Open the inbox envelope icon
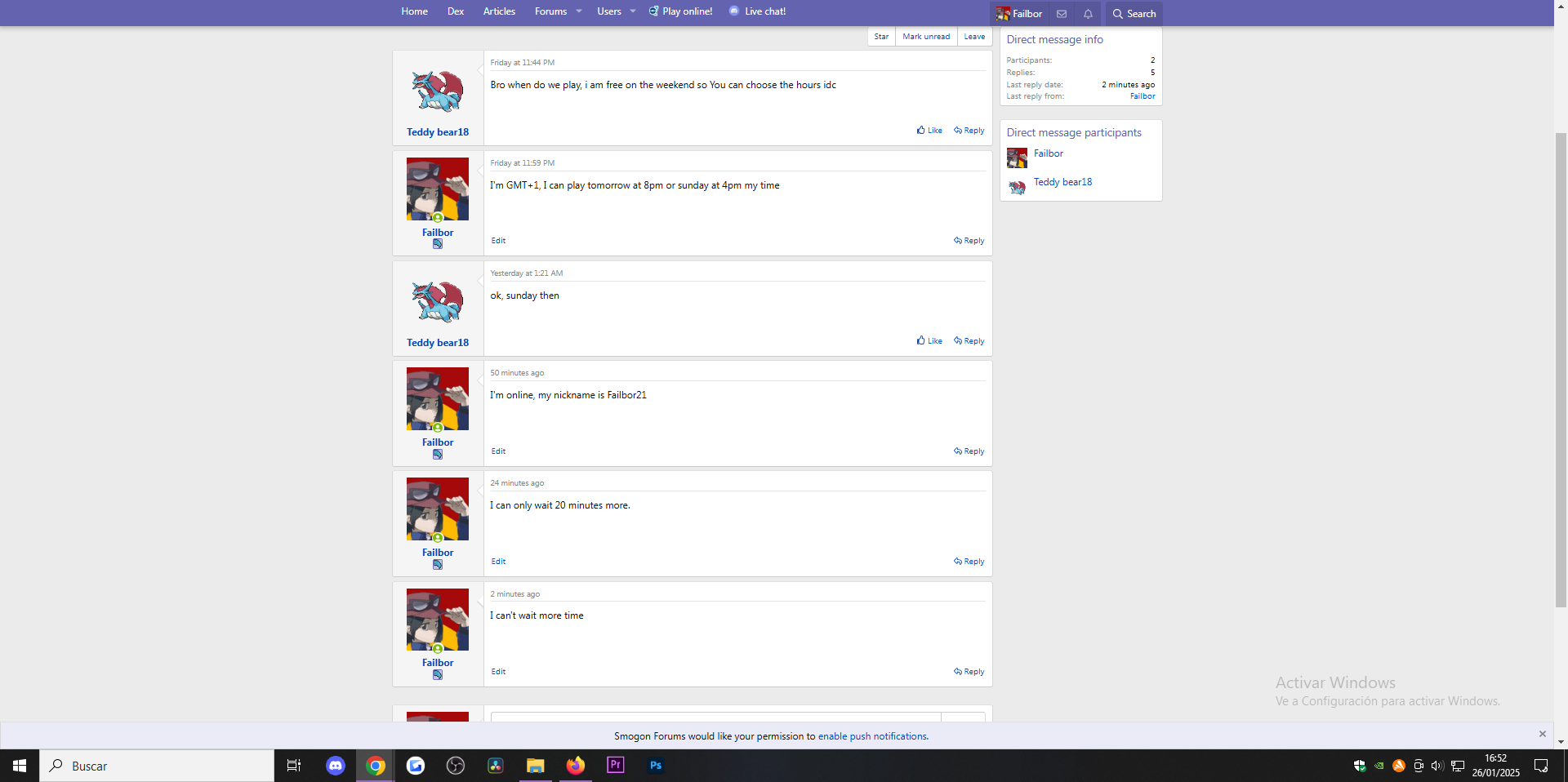Viewport: 1568px width, 782px height. [1062, 14]
